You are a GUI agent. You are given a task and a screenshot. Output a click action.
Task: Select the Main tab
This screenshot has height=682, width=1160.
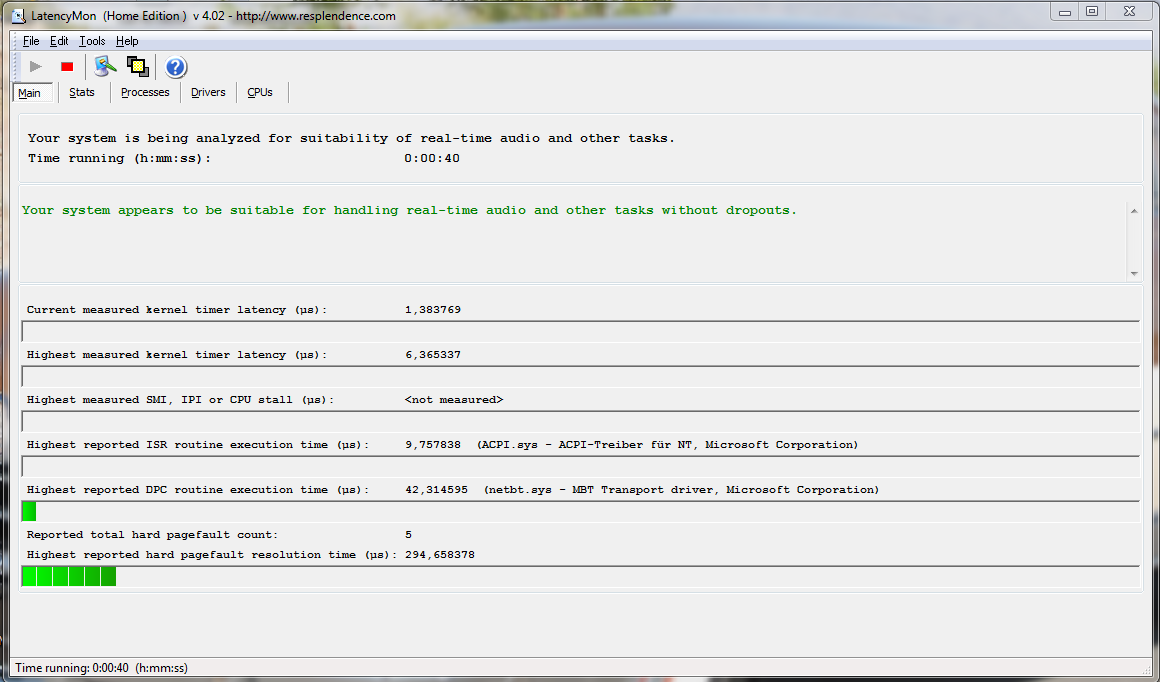(30, 93)
